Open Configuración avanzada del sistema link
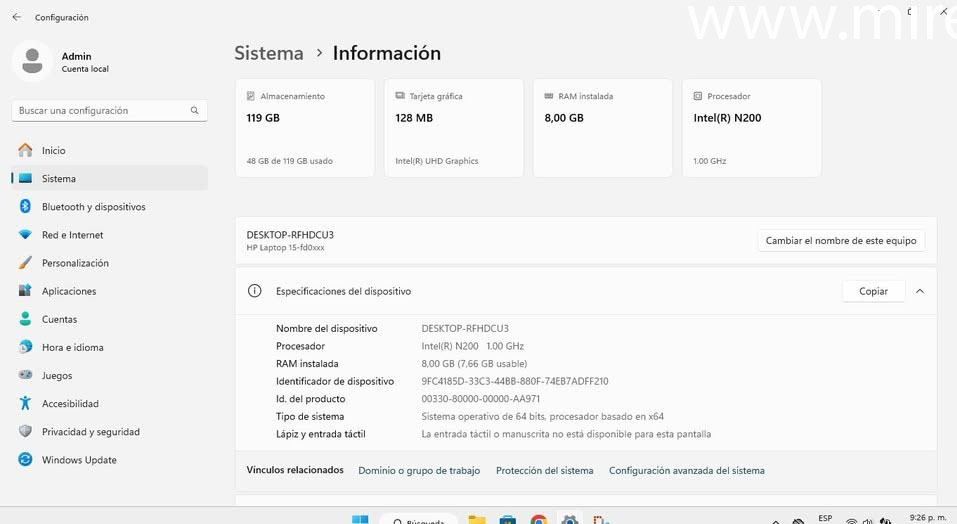Image resolution: width=957 pixels, height=524 pixels. (686, 470)
